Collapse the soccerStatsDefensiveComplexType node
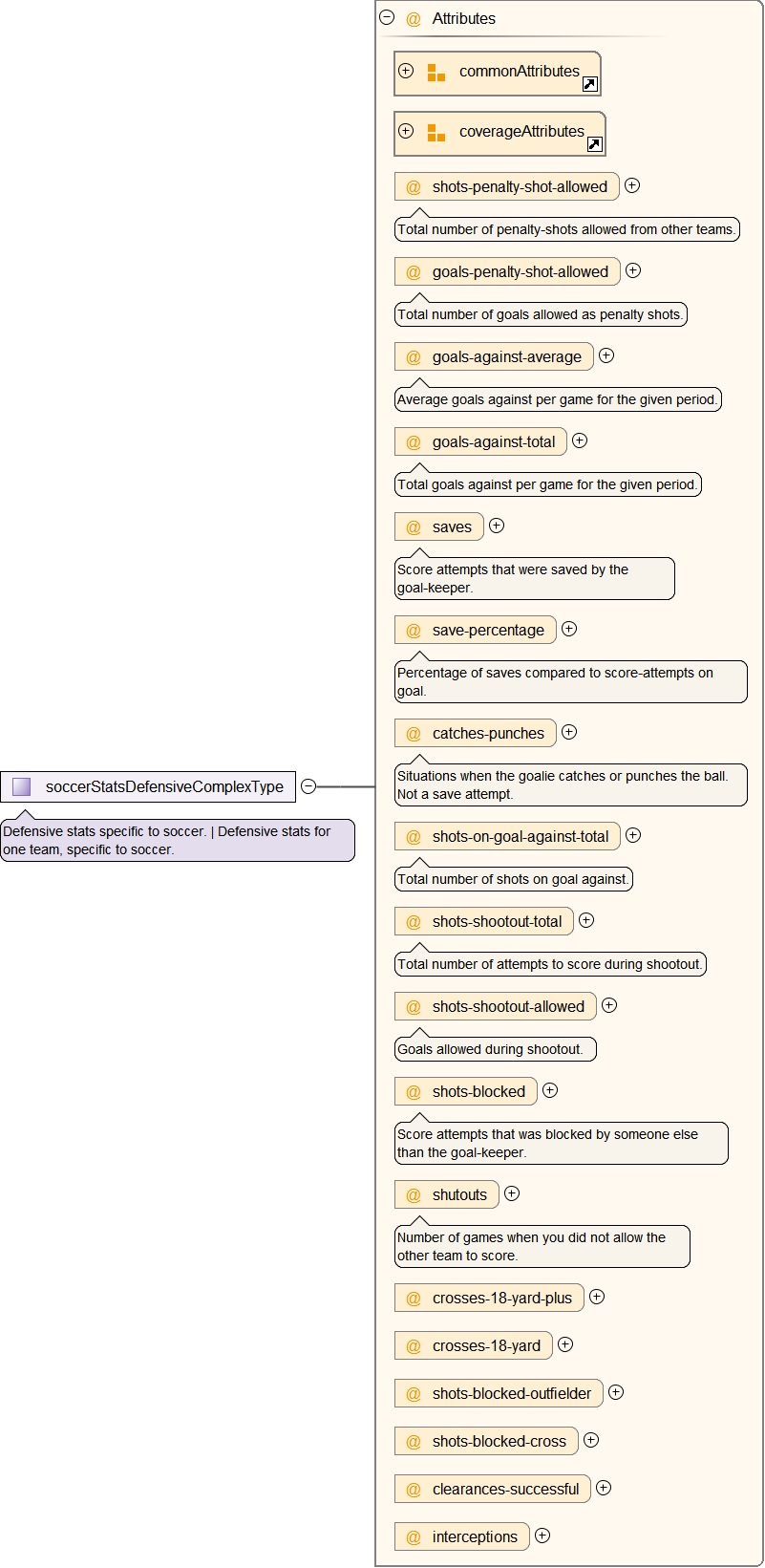The image size is (765, 1568). coord(308,786)
